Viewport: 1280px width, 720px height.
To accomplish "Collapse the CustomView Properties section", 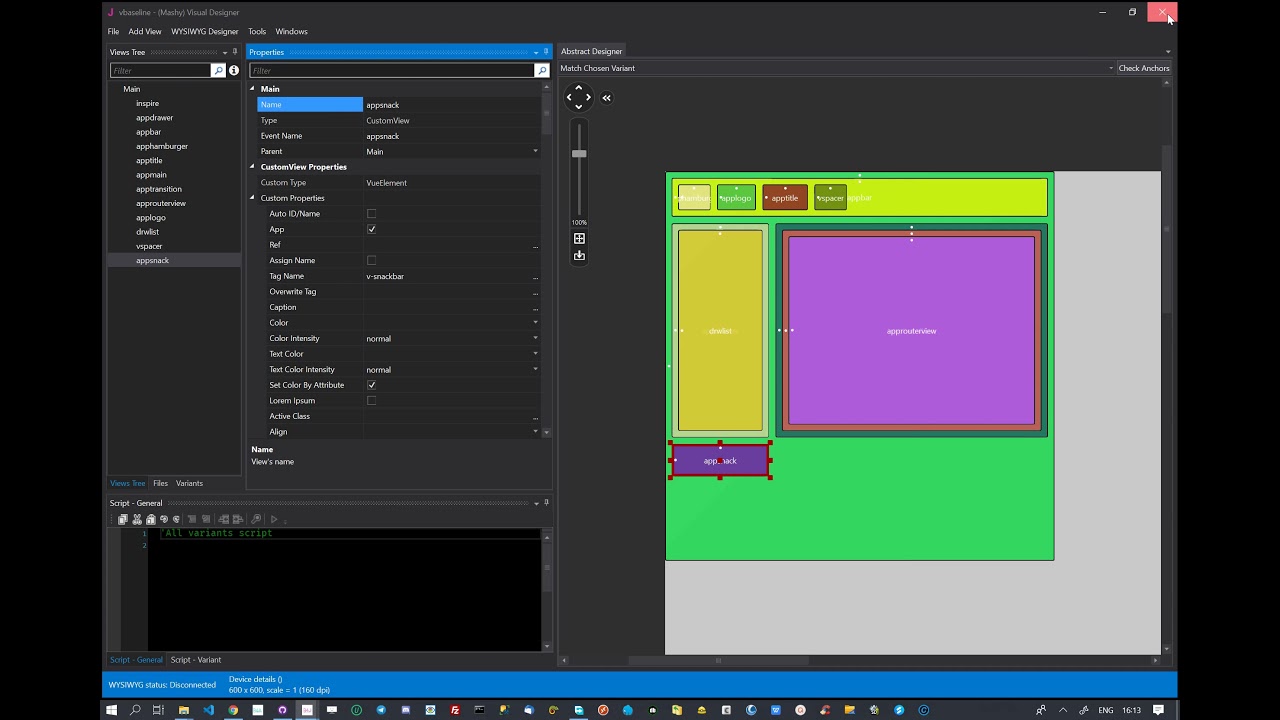I will click(x=252, y=167).
